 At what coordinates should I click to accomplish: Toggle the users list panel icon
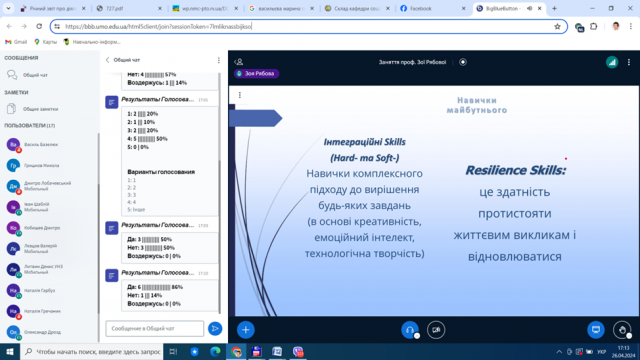click(239, 62)
